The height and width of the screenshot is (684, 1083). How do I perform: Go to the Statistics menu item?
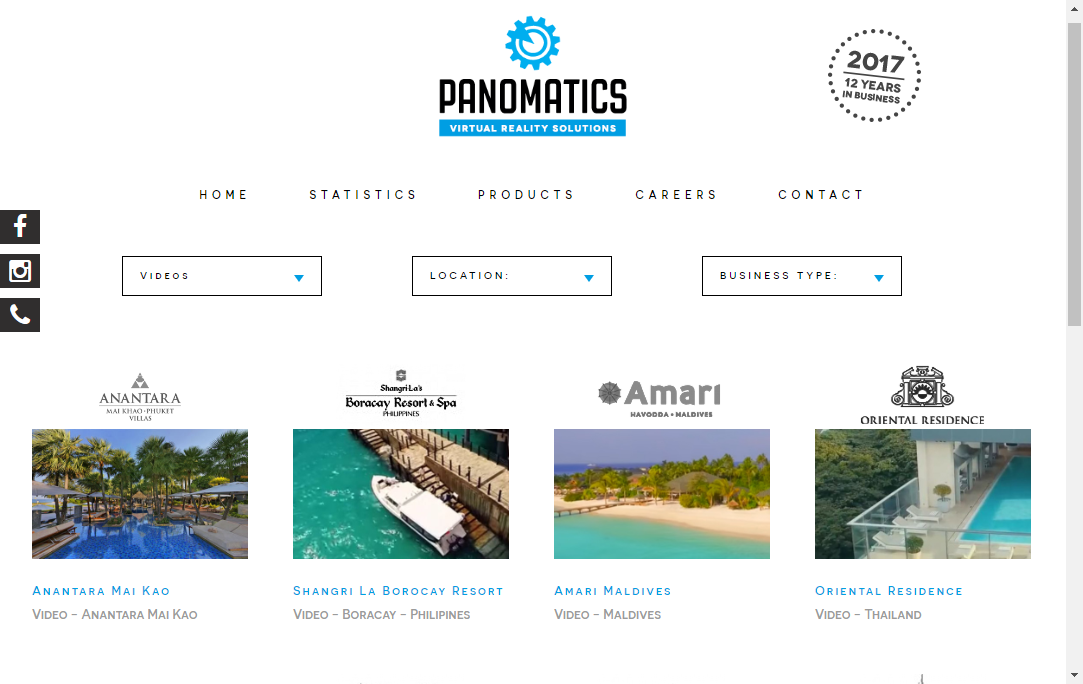[363, 195]
